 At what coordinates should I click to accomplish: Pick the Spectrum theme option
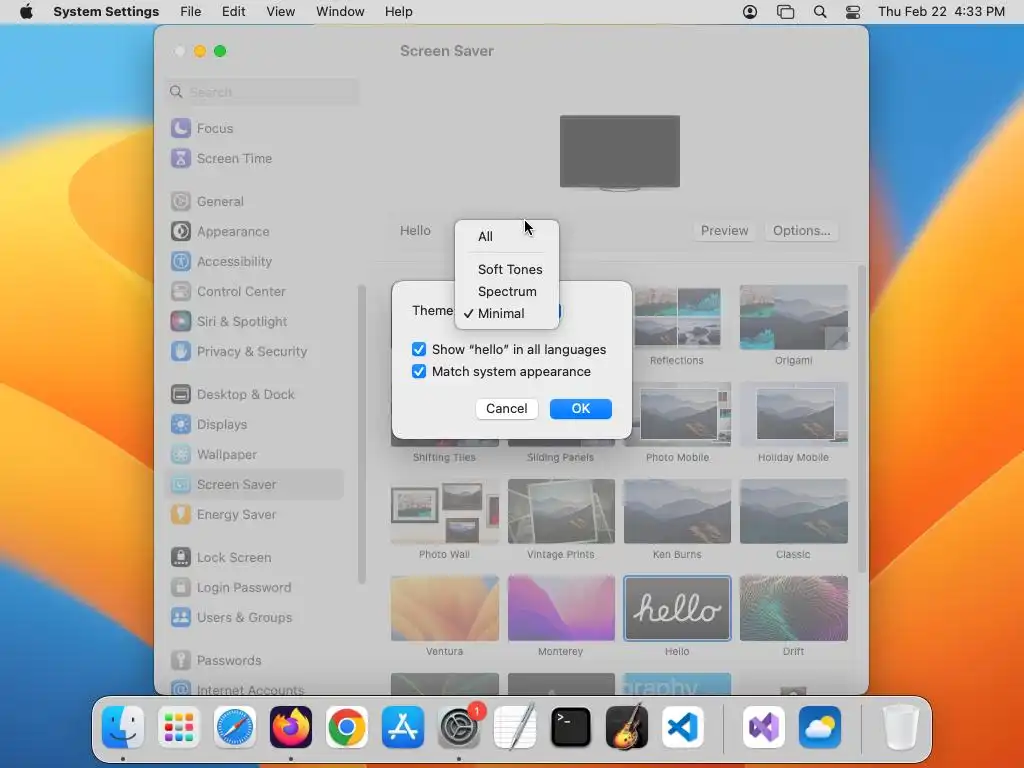[507, 291]
